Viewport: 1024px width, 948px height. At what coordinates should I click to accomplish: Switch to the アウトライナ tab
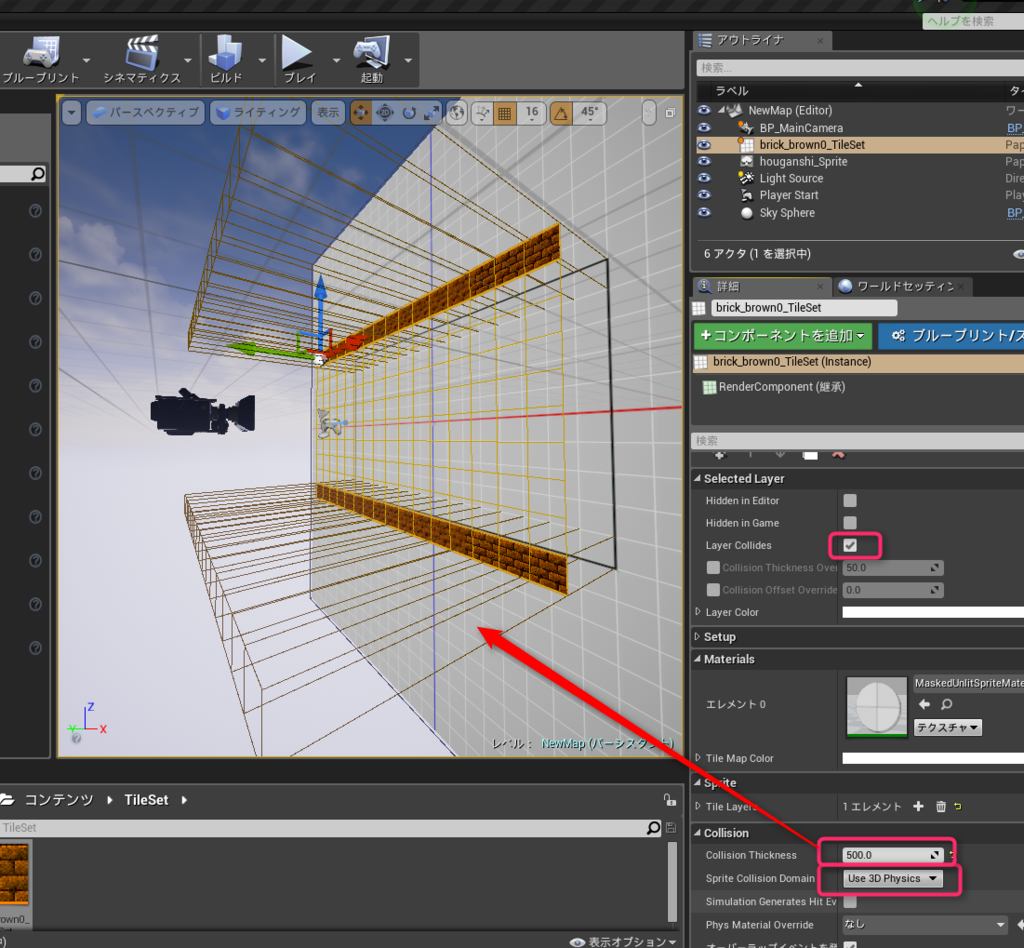[x=761, y=40]
